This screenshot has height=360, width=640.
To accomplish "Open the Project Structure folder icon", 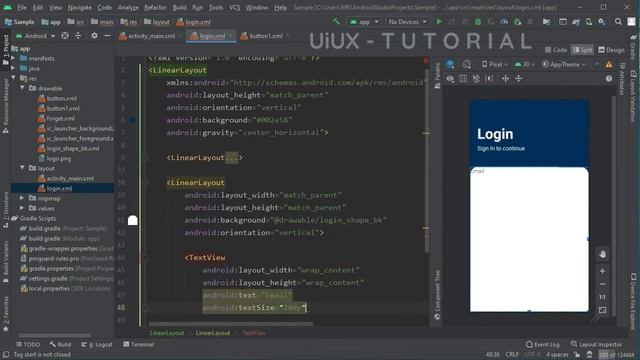I will point(546,22).
